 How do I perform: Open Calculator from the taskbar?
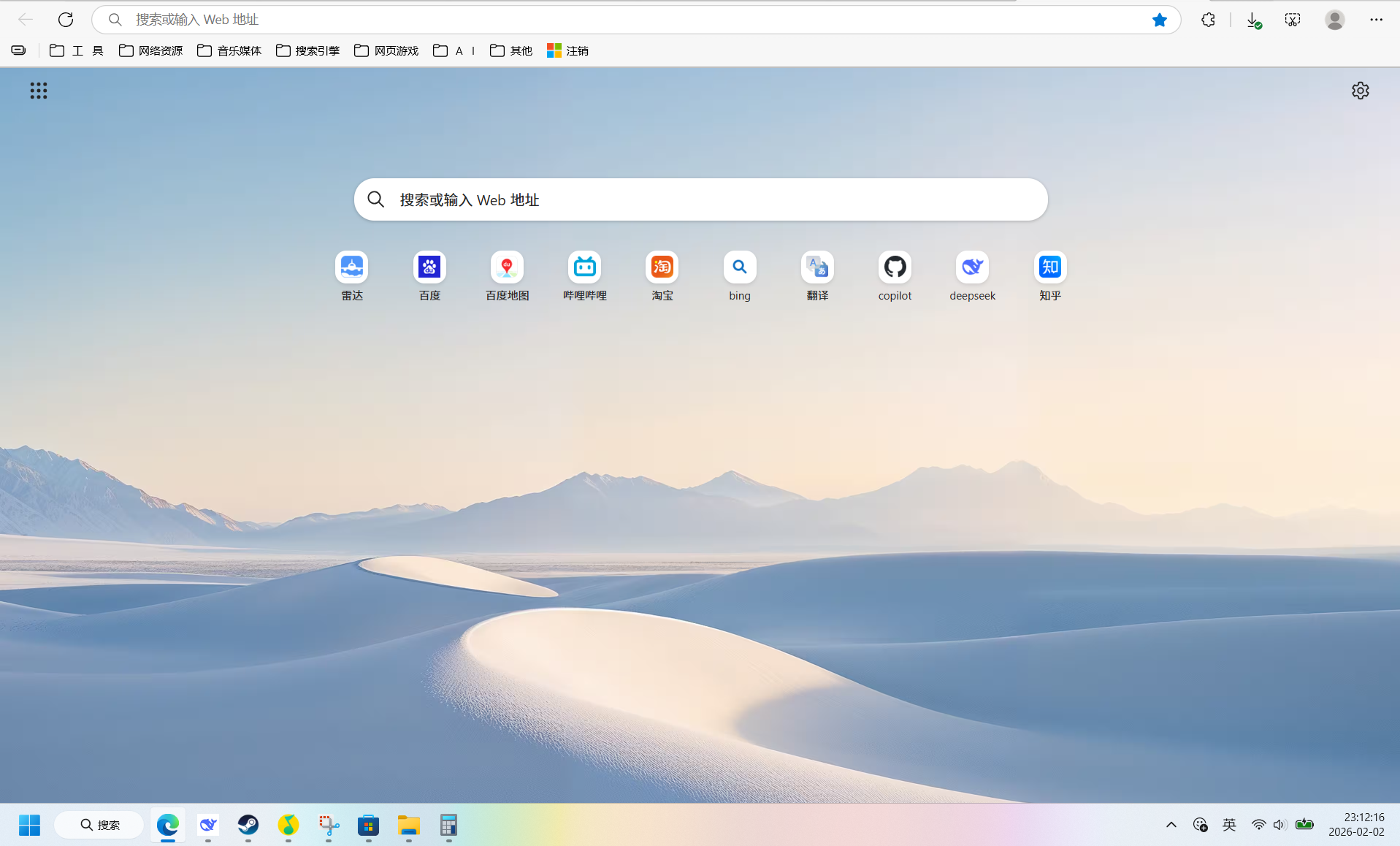(x=448, y=825)
